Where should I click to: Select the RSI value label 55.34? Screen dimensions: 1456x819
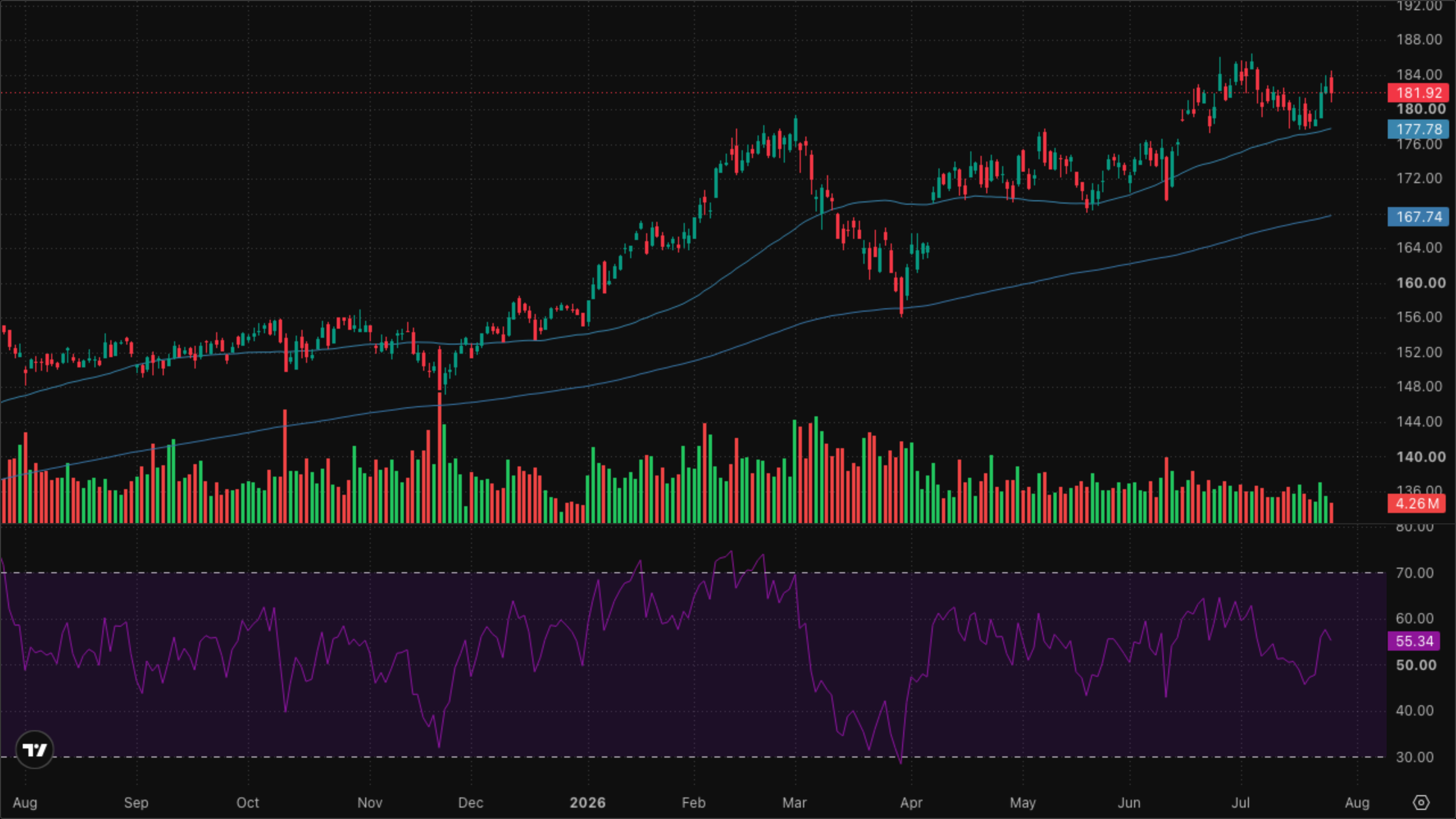coord(1414,641)
